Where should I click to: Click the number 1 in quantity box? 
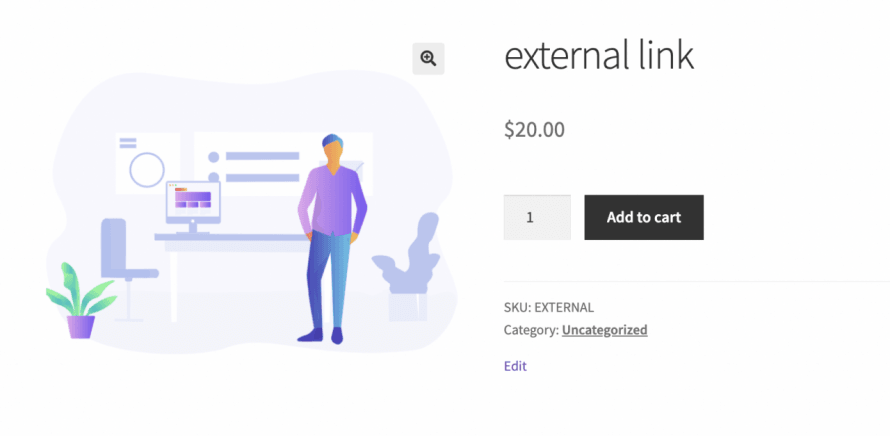click(529, 217)
